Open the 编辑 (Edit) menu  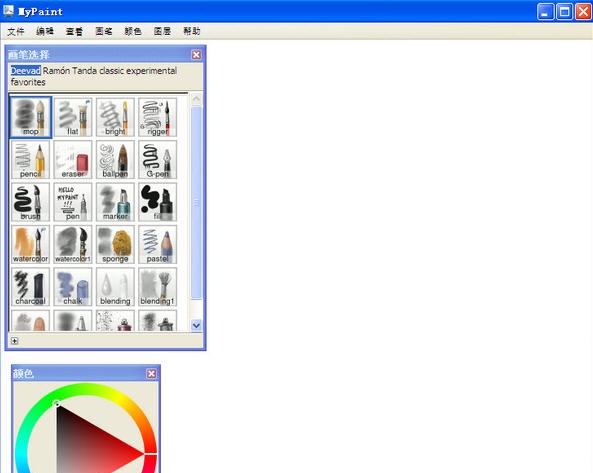tap(45, 31)
